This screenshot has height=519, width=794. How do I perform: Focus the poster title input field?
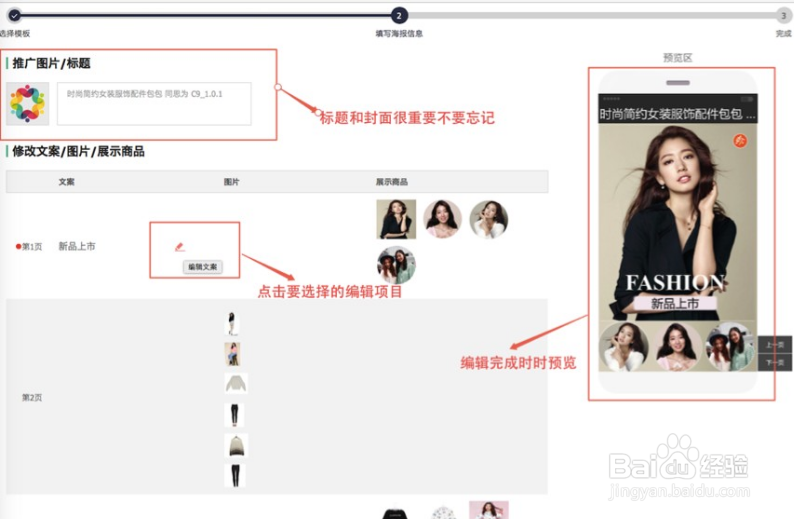pyautogui.click(x=154, y=104)
